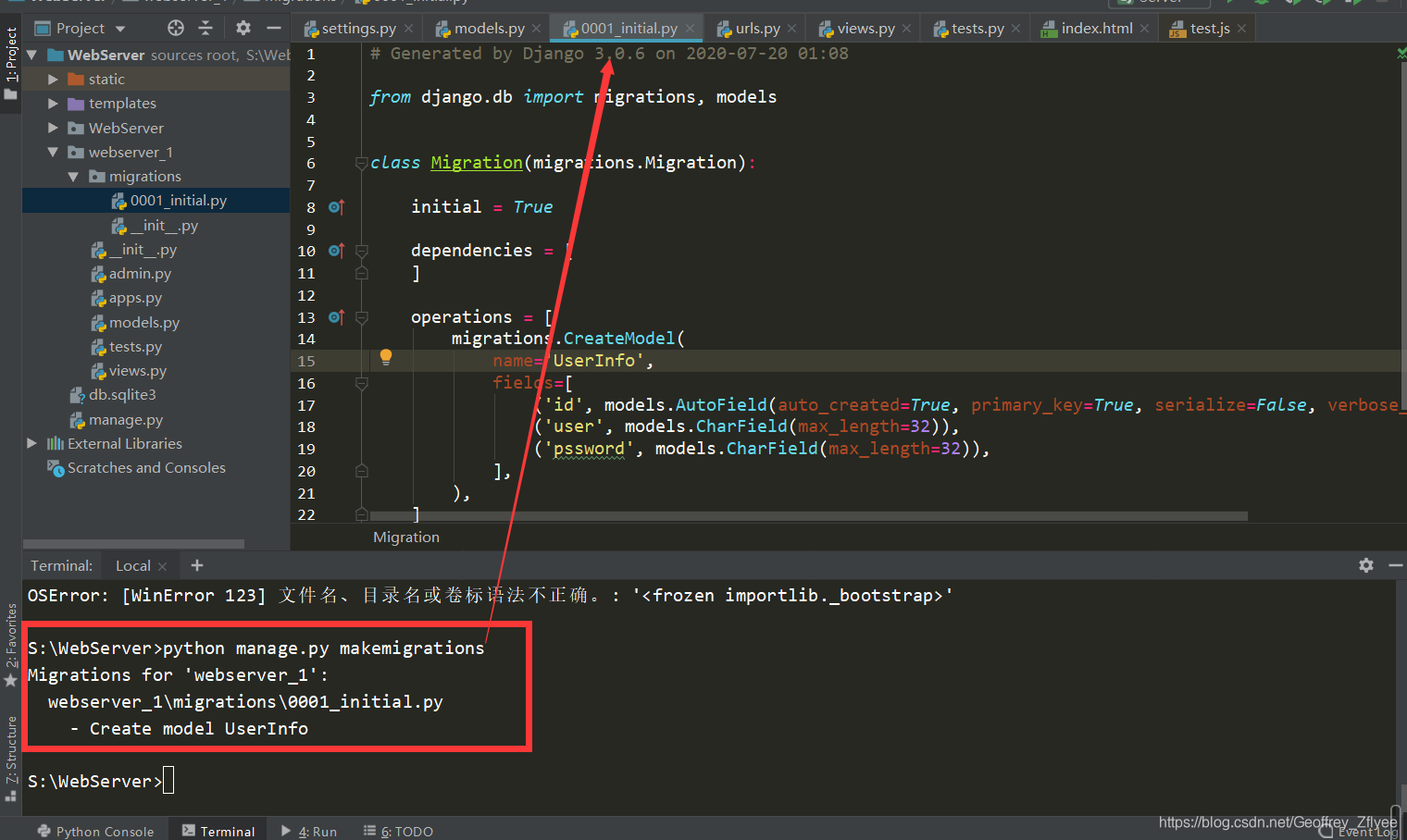1407x840 pixels.
Task: Close the 0001_initial.py editor tab
Action: (x=690, y=29)
